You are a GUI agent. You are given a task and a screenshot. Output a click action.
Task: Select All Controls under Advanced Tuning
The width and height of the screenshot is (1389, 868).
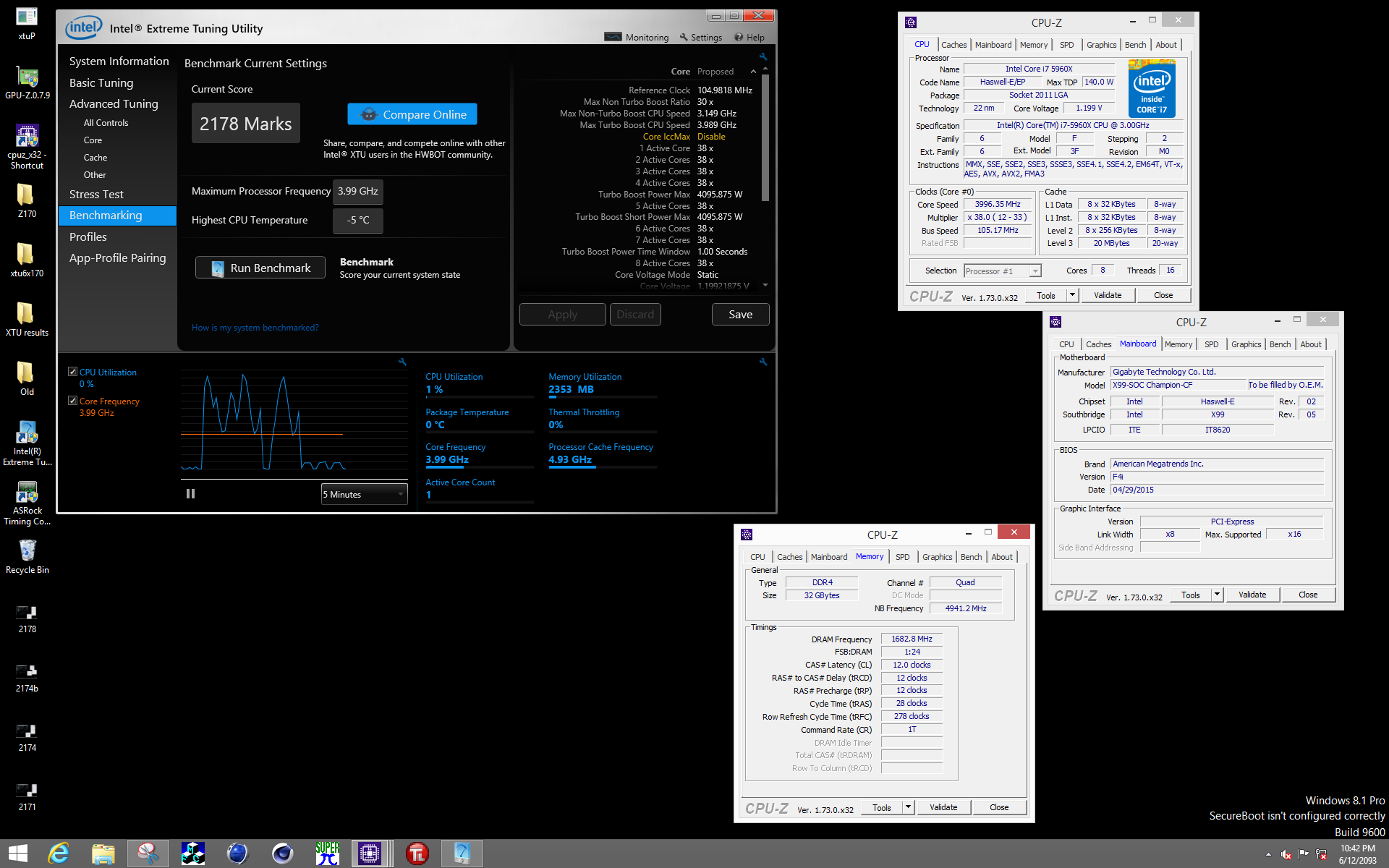[x=106, y=123]
